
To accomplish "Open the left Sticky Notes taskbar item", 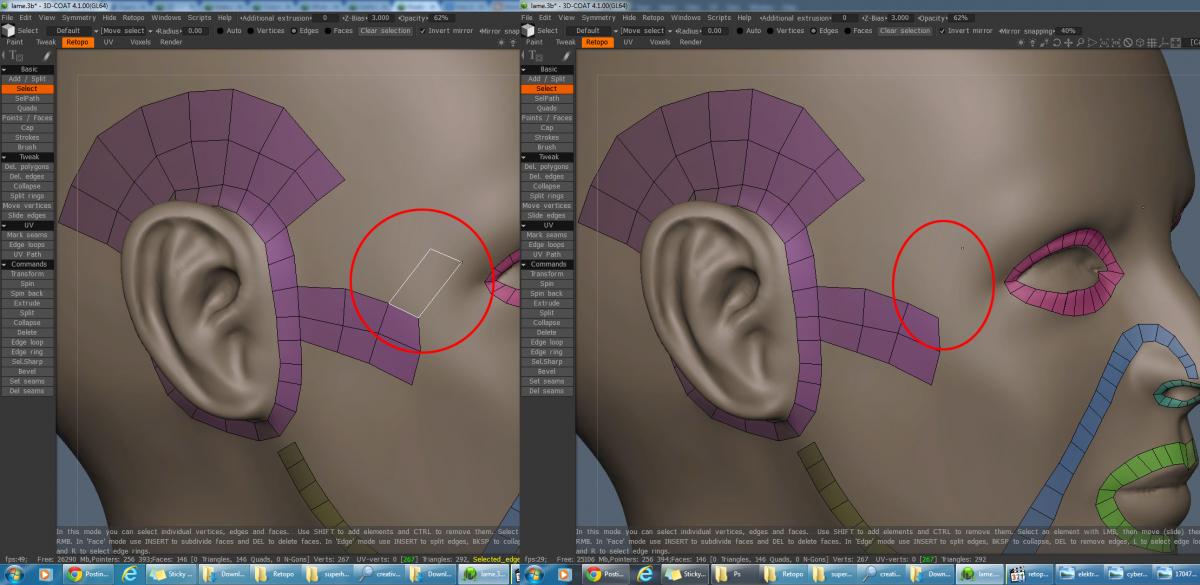I will coord(171,575).
